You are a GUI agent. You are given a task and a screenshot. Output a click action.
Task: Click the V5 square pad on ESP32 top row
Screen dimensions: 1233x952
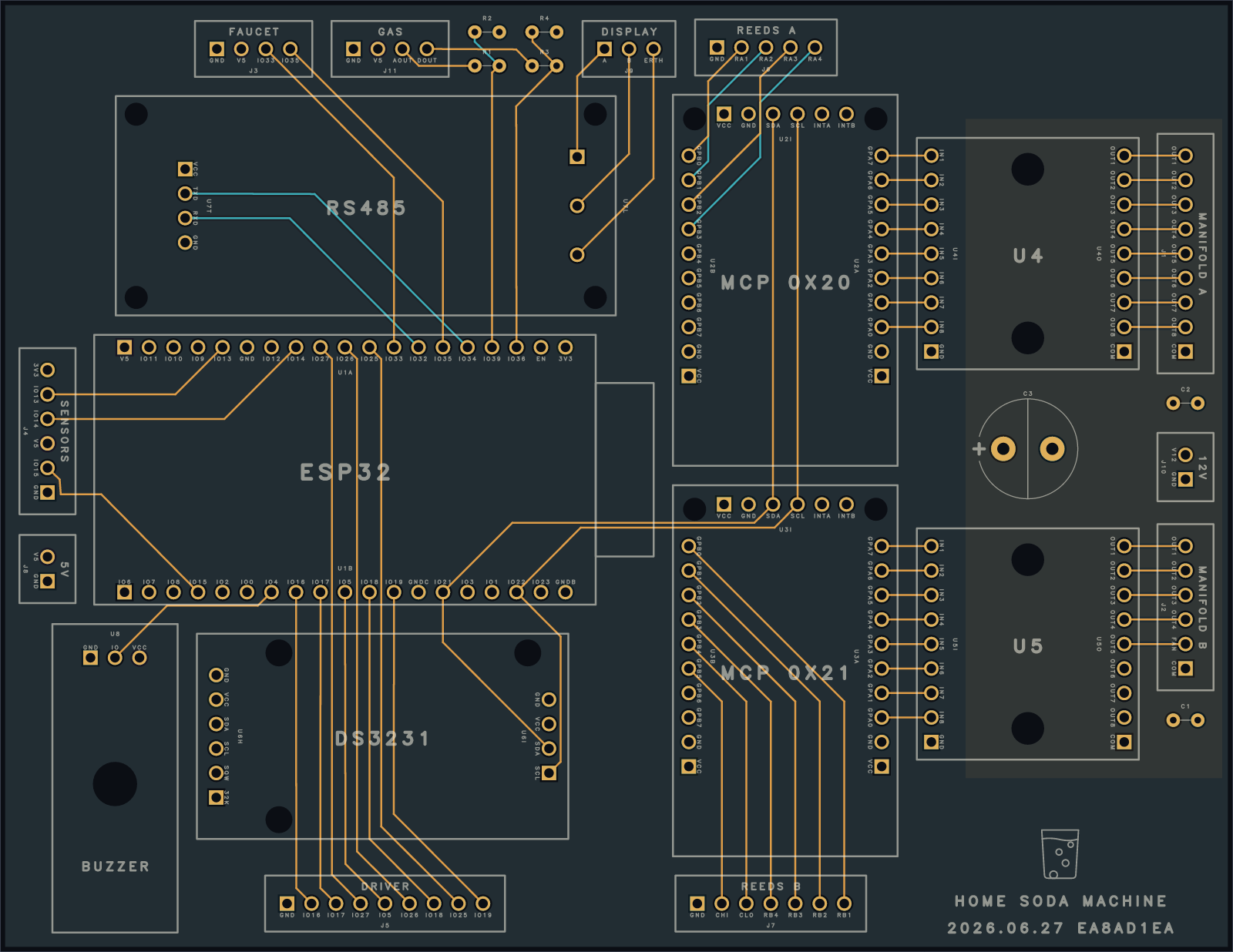point(124,347)
